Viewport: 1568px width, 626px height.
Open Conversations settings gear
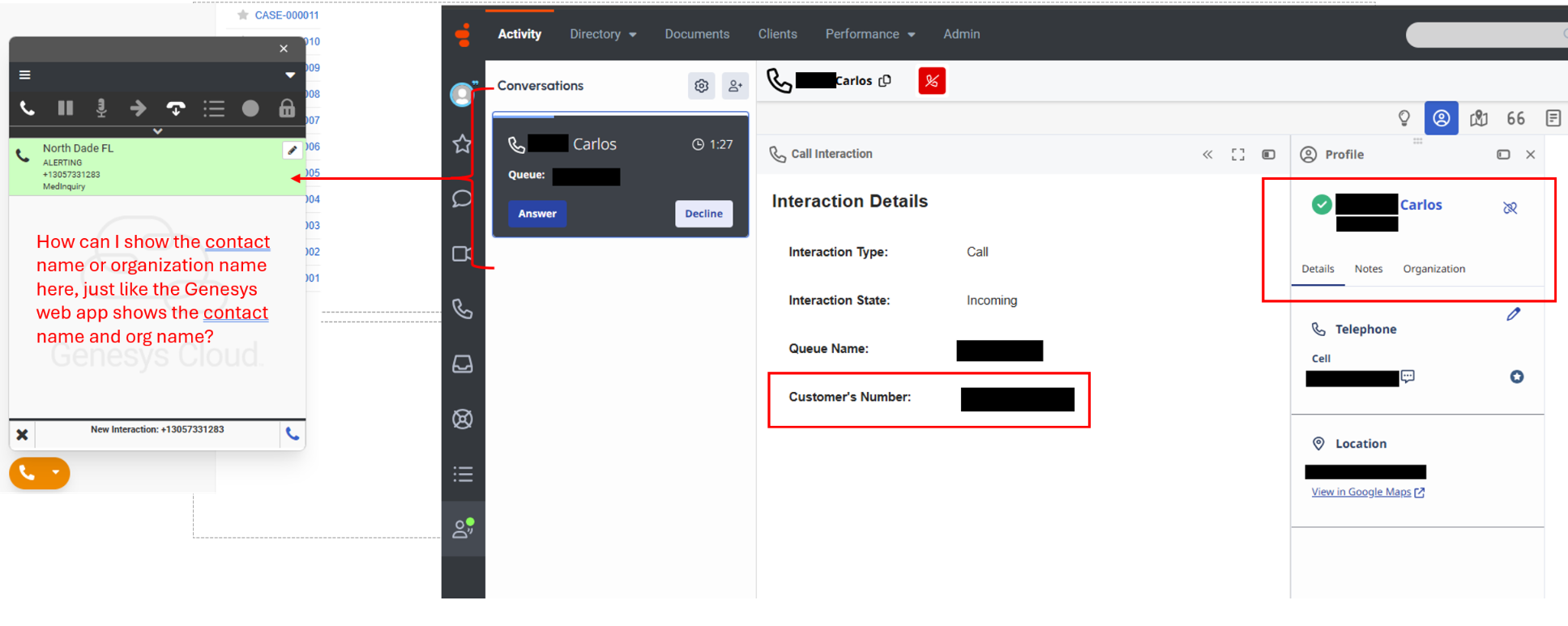tap(702, 85)
